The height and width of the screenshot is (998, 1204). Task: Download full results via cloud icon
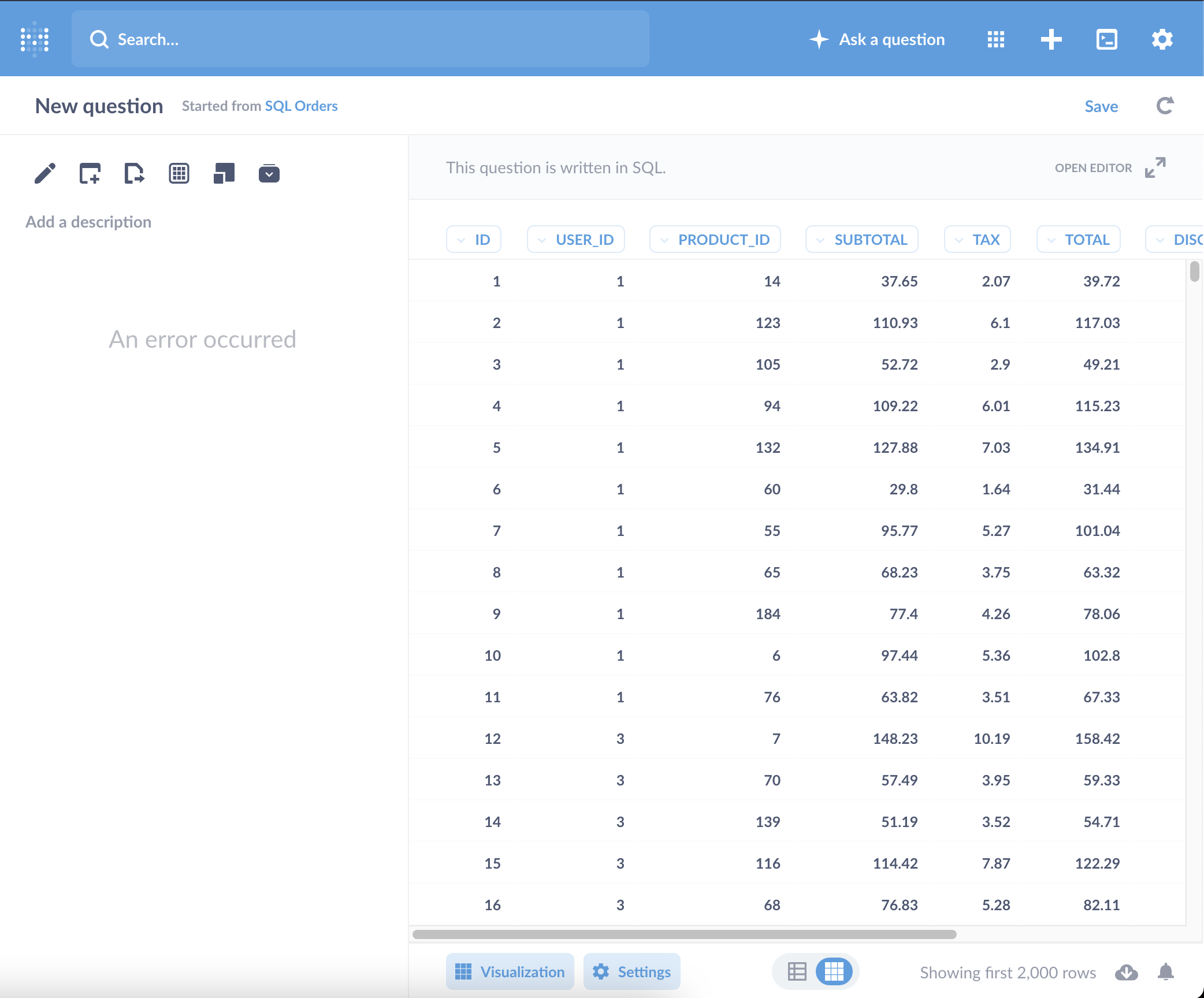(x=1126, y=973)
